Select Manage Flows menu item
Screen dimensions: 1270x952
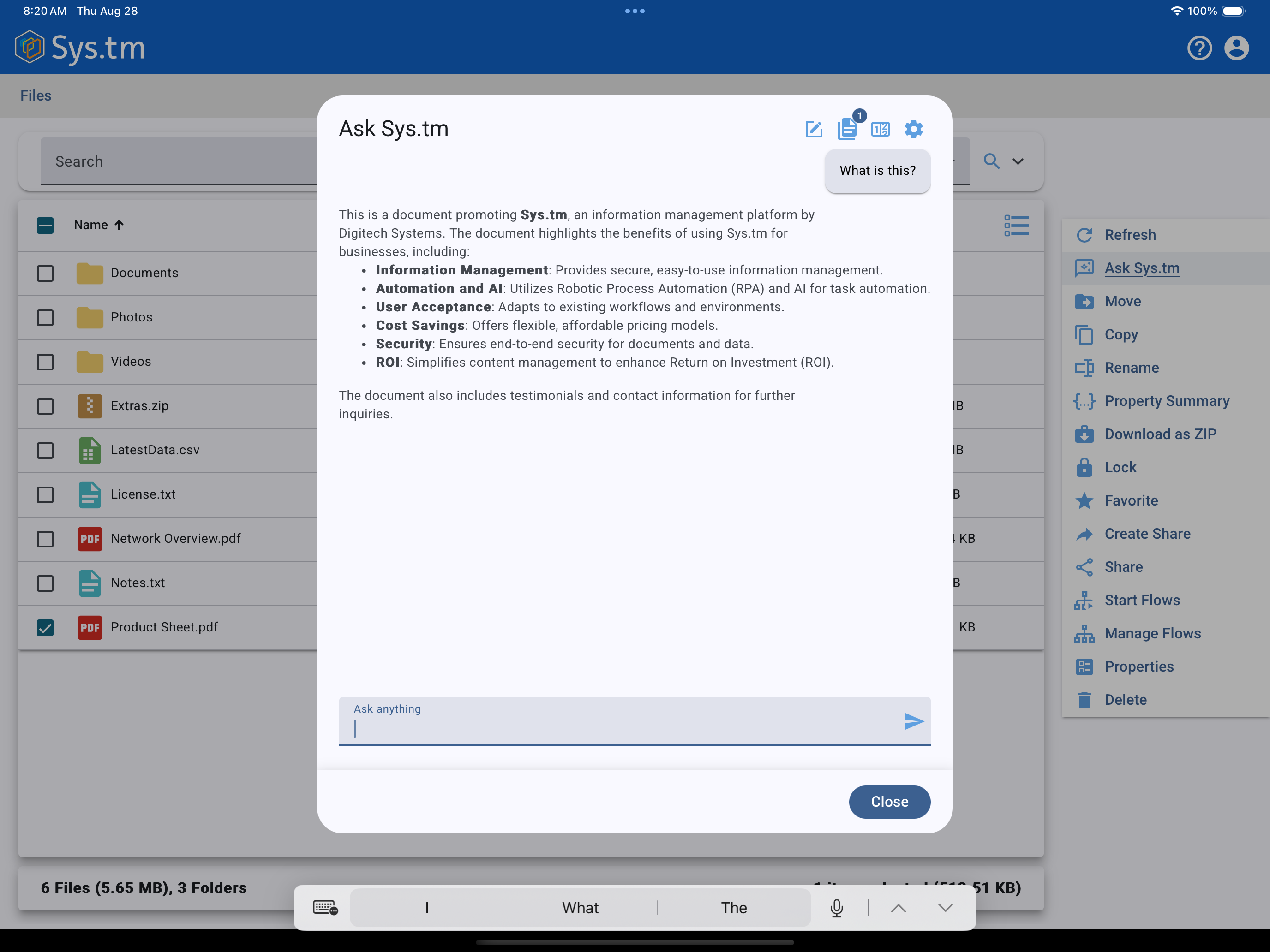(1166, 634)
